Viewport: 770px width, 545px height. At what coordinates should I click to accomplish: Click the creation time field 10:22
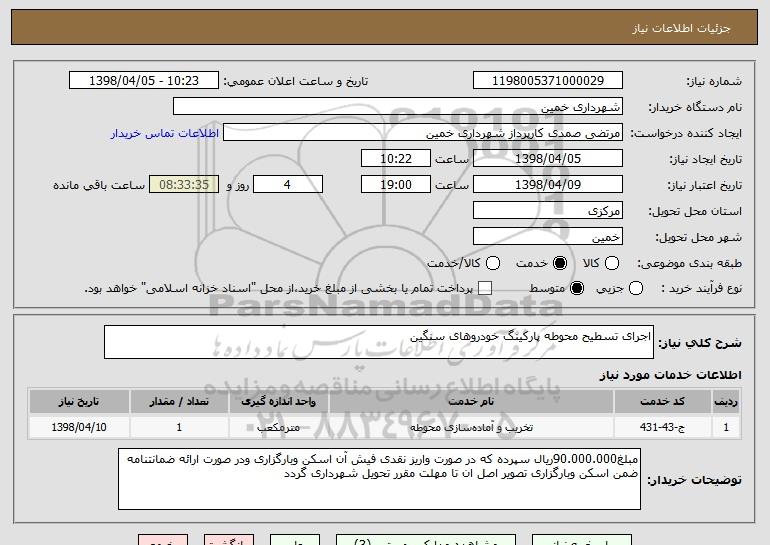click(396, 159)
